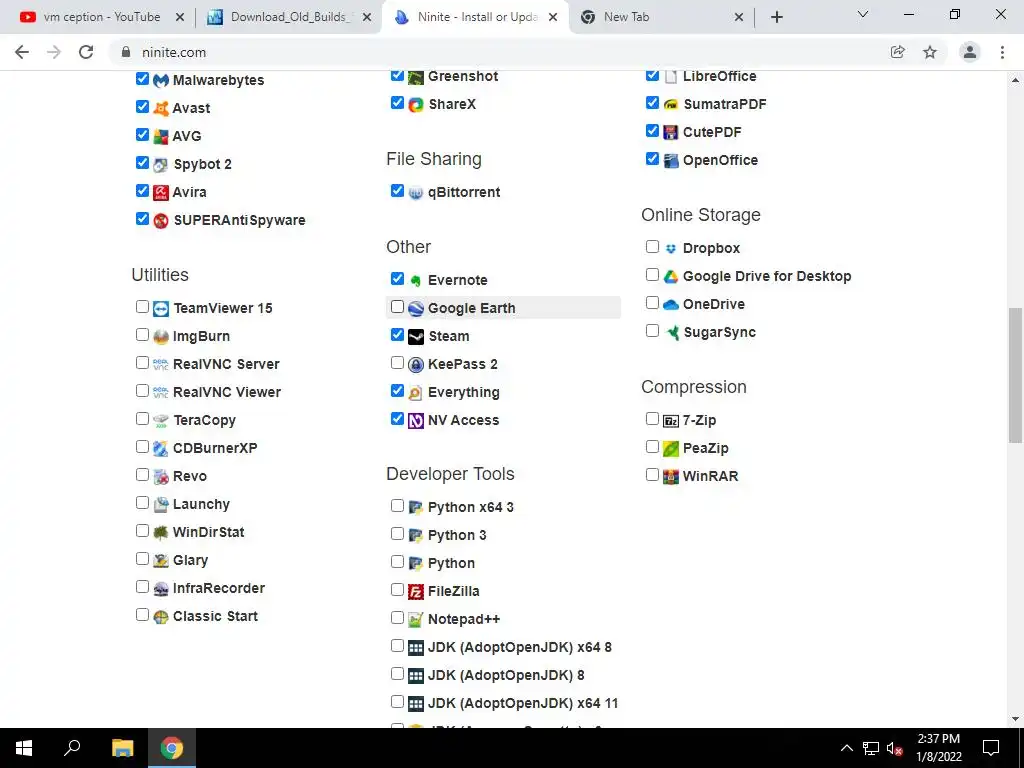The image size is (1024, 768).
Task: Open File Explorer from taskbar
Action: click(122, 748)
